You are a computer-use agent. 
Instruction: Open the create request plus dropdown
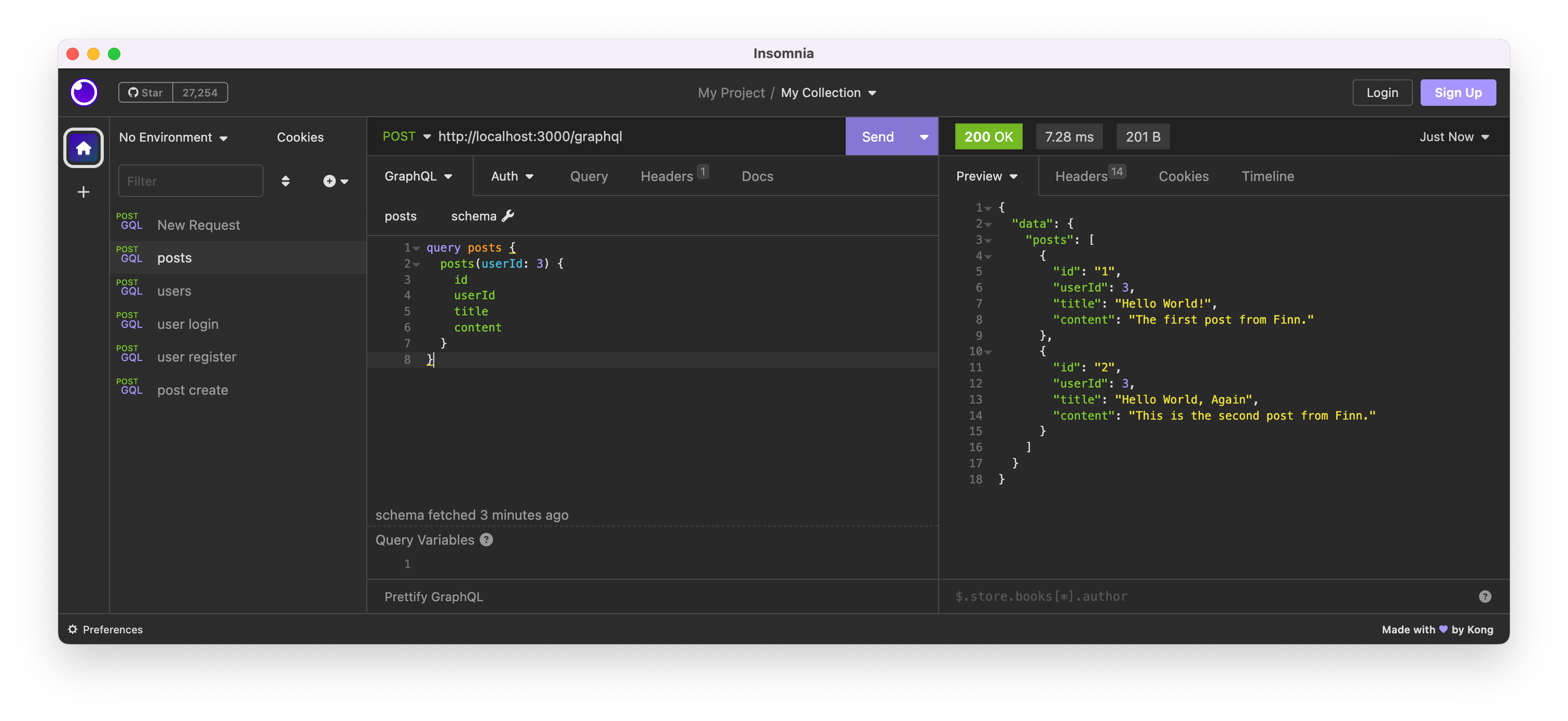pyautogui.click(x=335, y=182)
